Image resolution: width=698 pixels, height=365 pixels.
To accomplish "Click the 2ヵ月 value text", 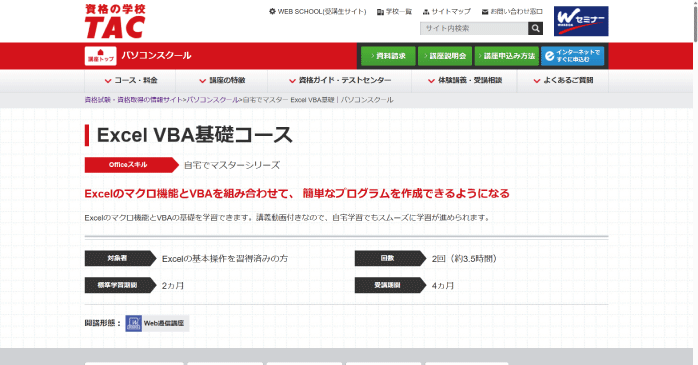I will (173, 286).
